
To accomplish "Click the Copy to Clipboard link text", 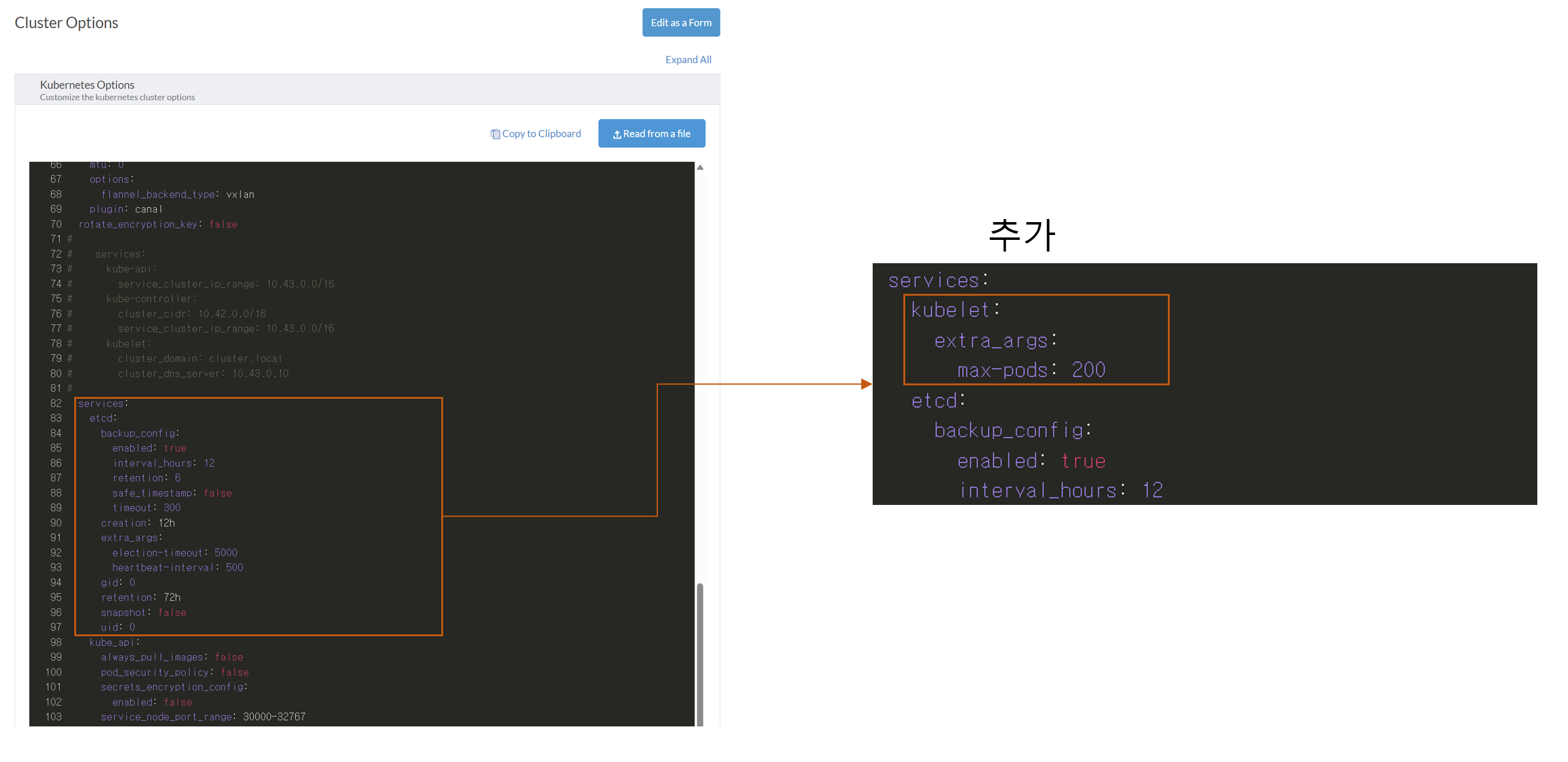I will point(541,134).
